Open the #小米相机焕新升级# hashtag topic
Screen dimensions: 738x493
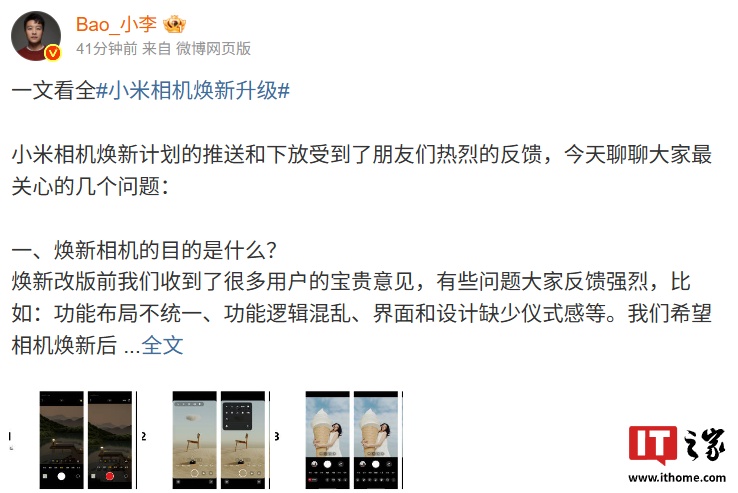(193, 90)
